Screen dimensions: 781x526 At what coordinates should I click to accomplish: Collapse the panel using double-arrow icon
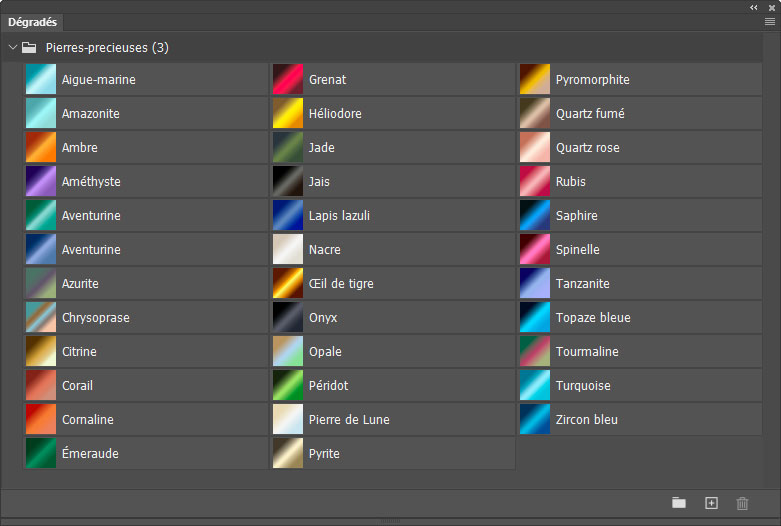754,7
